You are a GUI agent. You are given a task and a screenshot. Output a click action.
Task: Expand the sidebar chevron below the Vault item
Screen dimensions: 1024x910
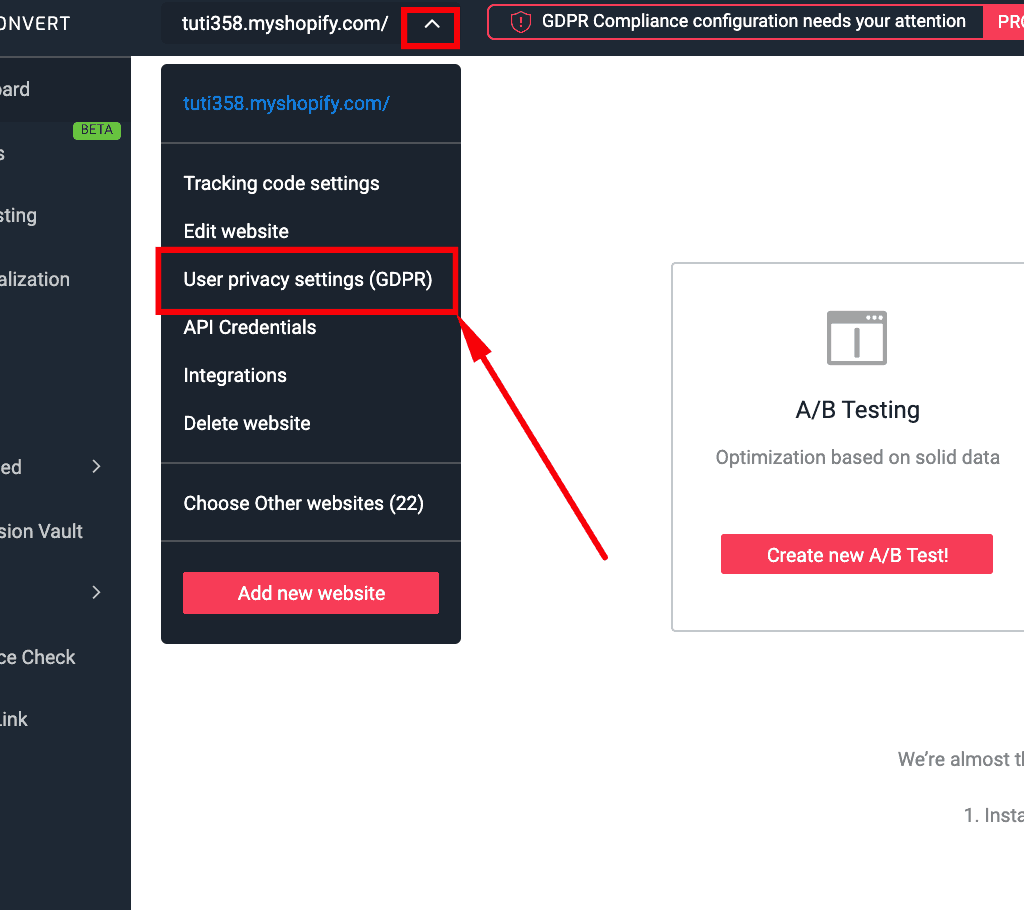pos(96,592)
